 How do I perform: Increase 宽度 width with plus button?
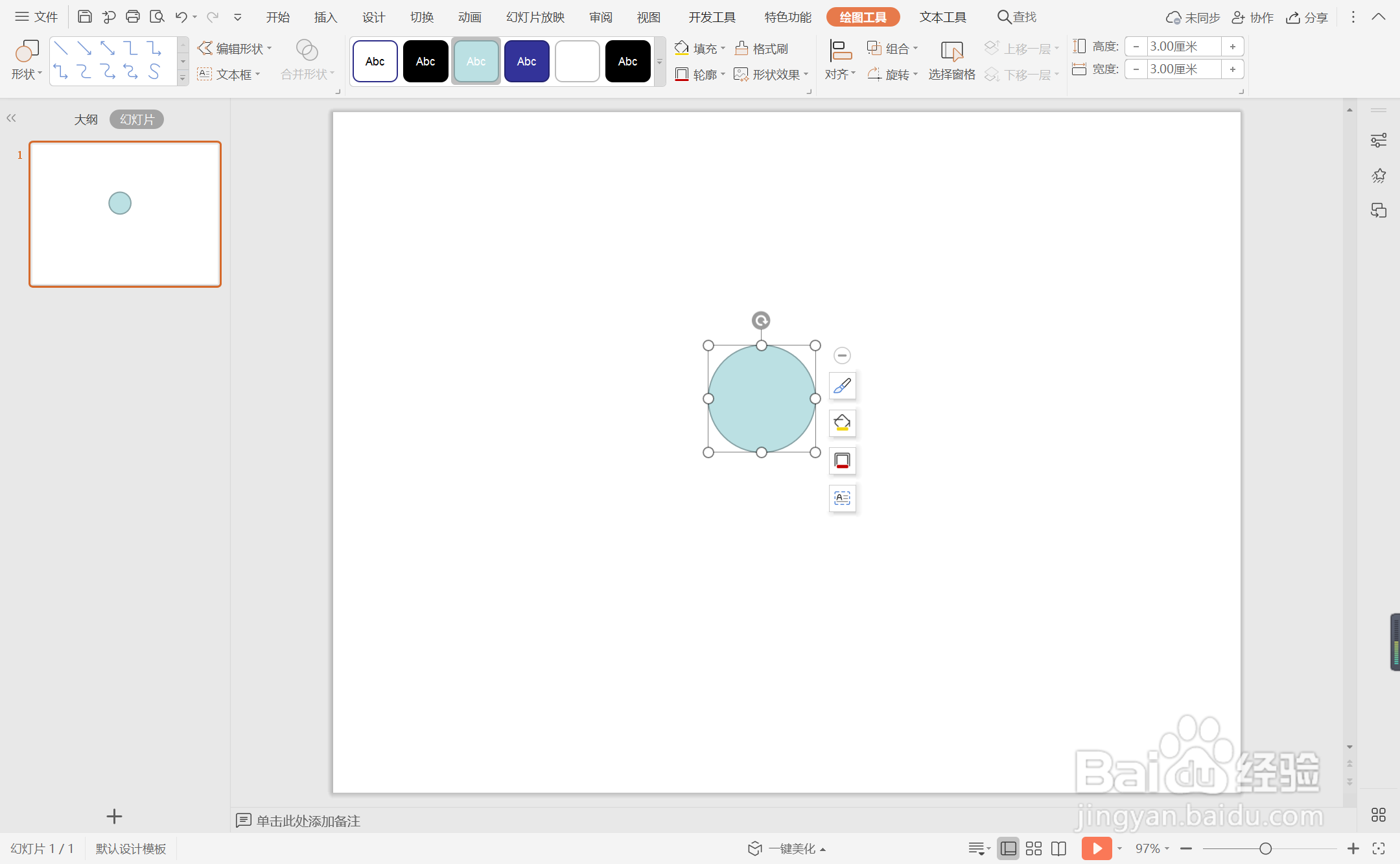pos(1232,69)
